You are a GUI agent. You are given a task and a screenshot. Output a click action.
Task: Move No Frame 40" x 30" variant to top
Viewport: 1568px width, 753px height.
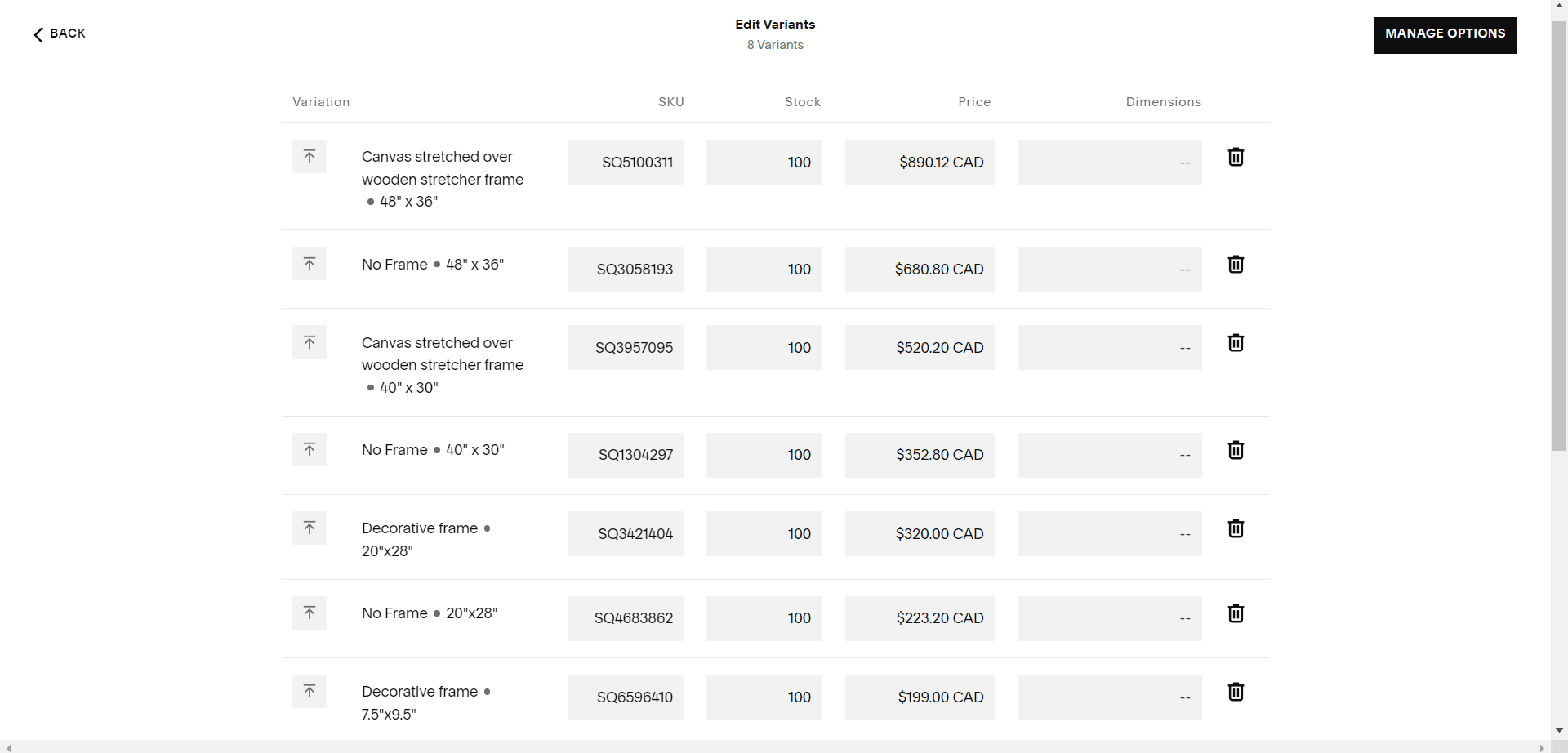310,449
